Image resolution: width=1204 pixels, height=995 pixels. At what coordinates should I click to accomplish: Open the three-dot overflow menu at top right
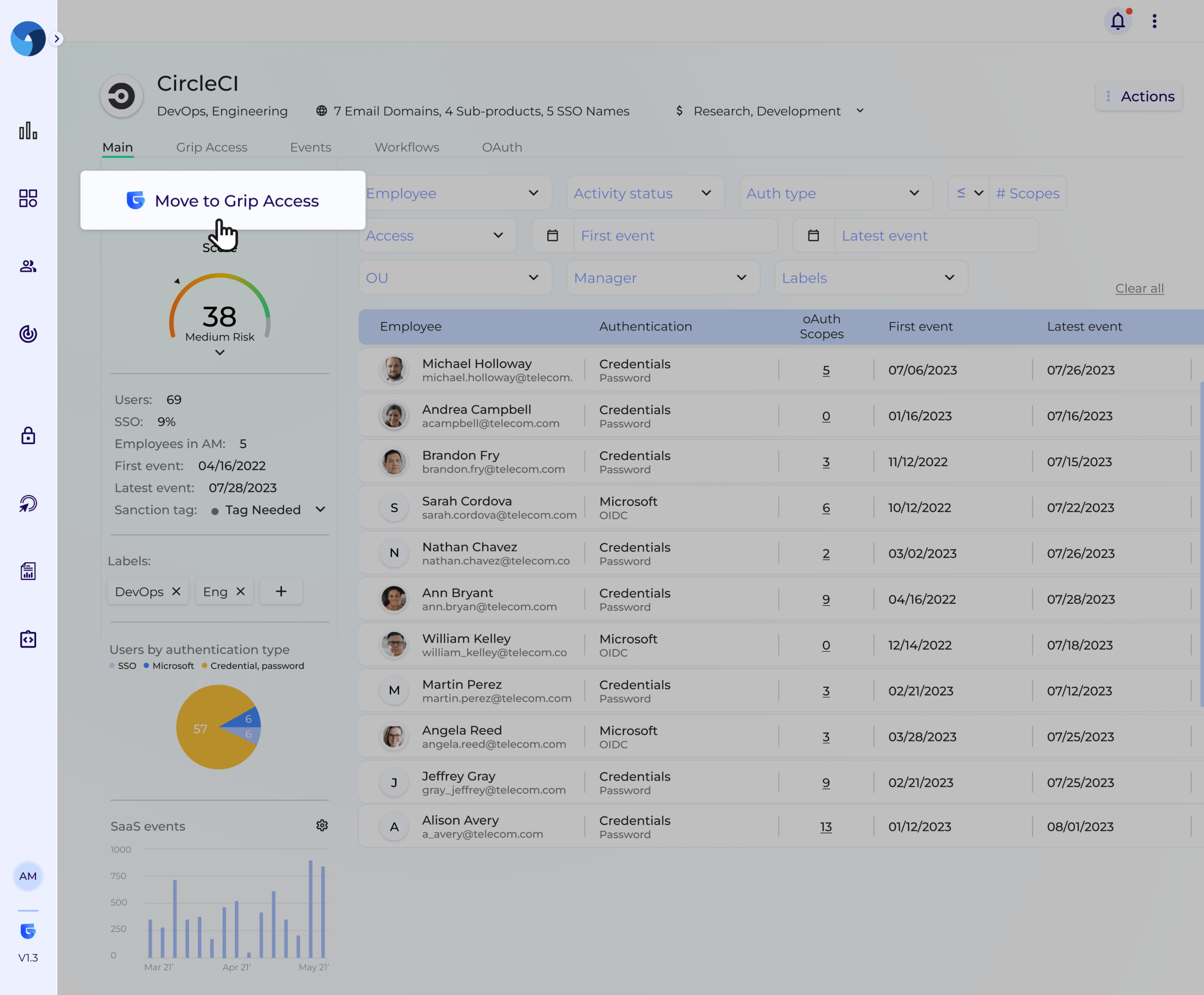[1154, 22]
